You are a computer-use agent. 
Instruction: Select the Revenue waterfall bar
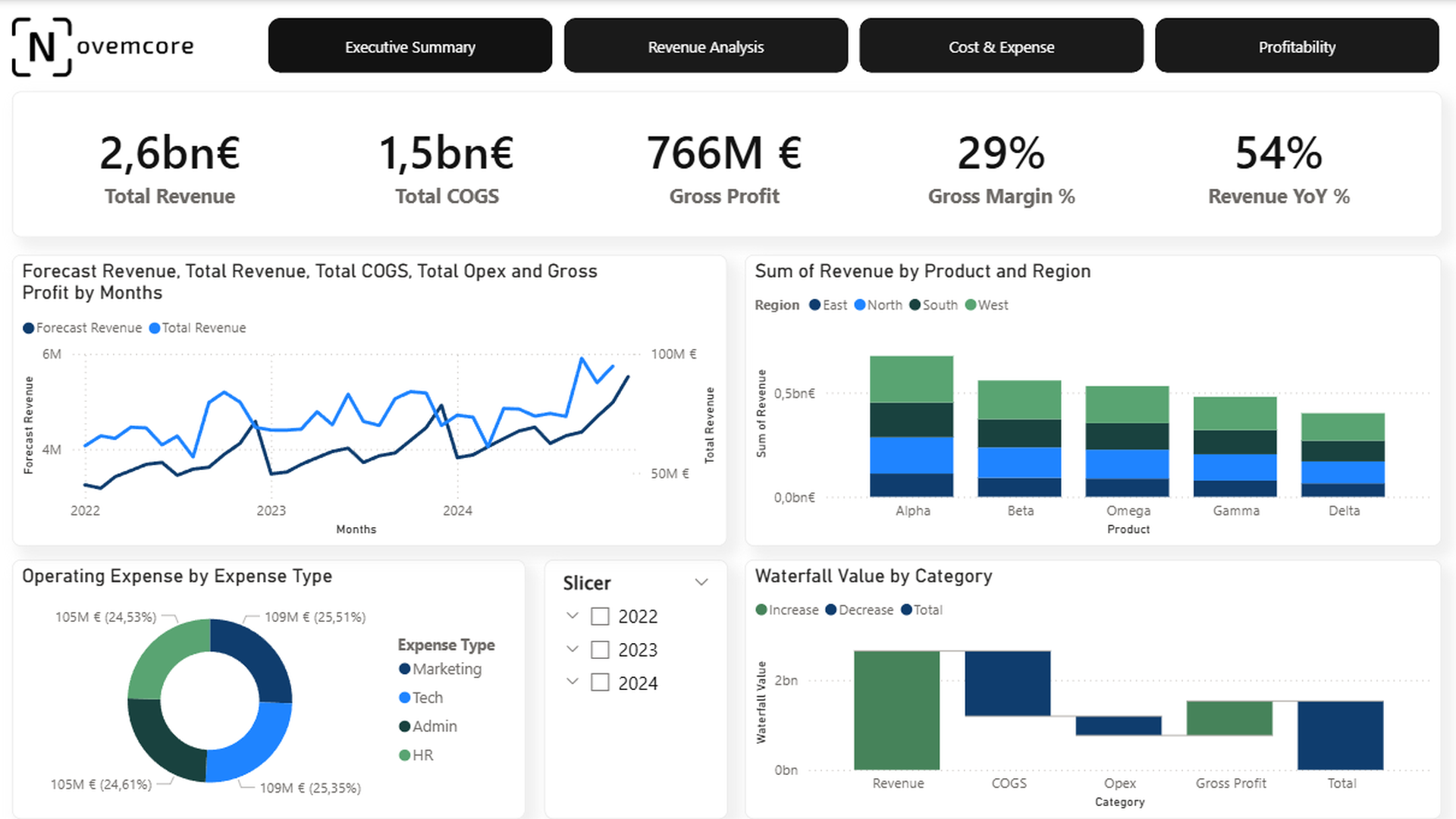(x=897, y=711)
